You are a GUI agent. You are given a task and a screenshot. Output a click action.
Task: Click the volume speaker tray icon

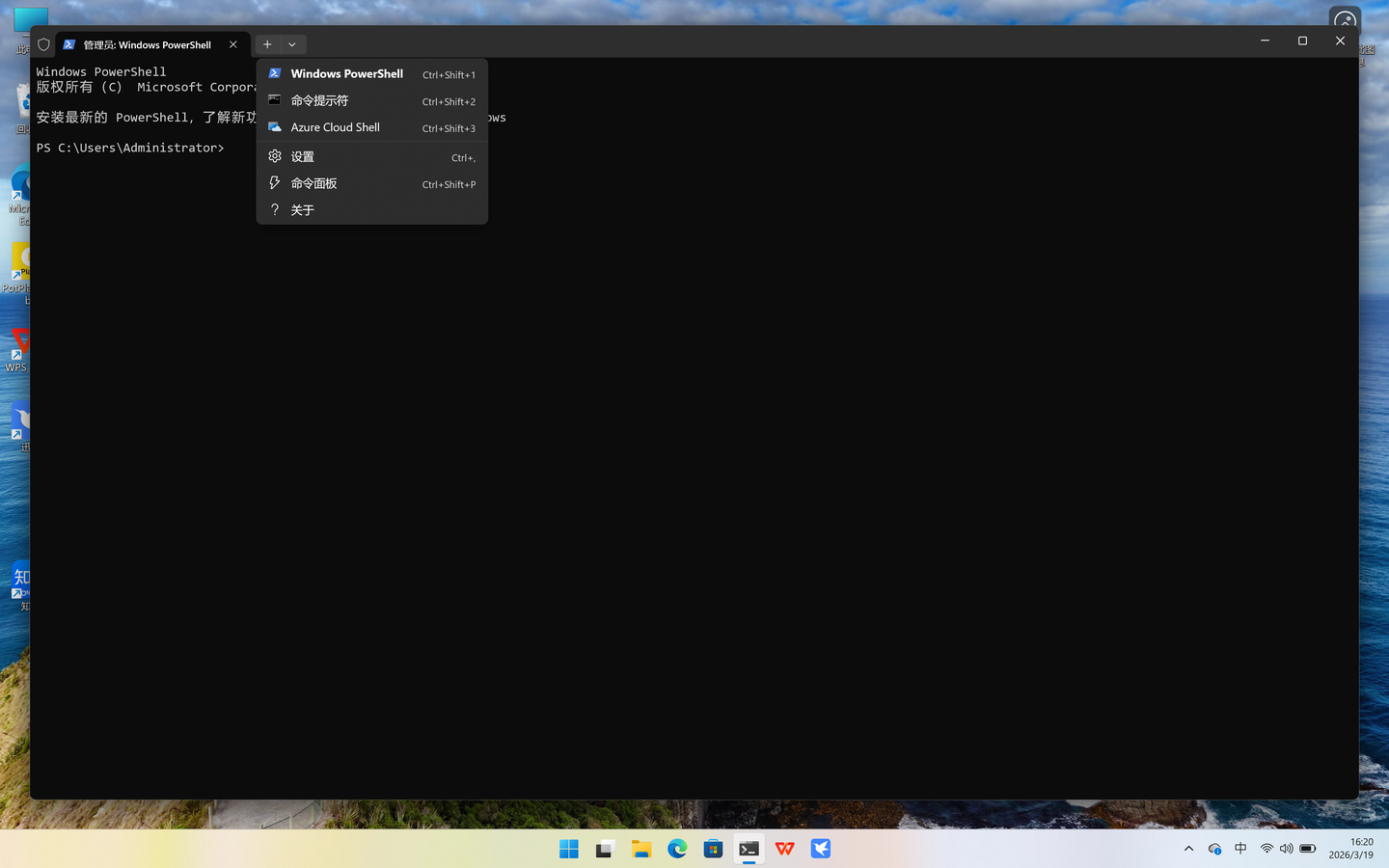tap(1287, 849)
